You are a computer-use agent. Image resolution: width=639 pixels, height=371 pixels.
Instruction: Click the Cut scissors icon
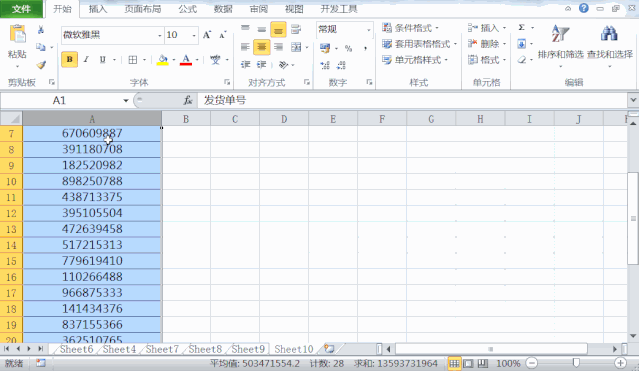pos(41,30)
